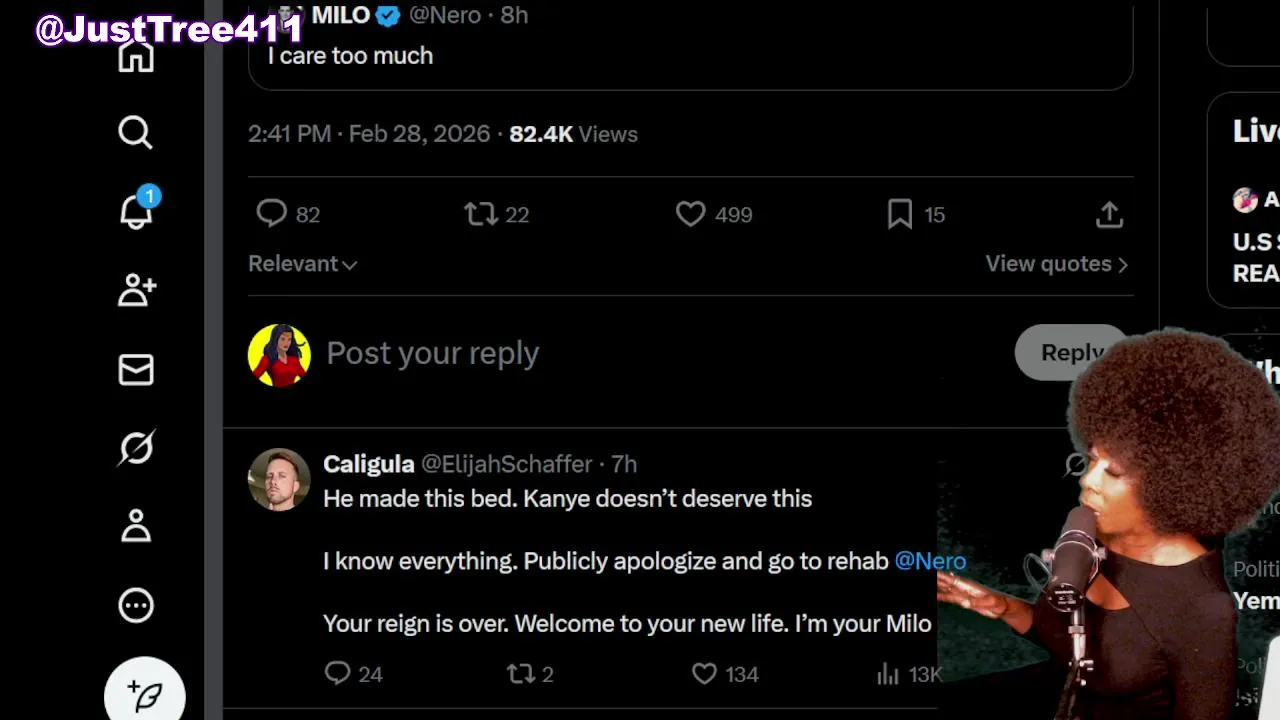Like the post with 499 likes
Screen dimensions: 1280x720
[690, 214]
